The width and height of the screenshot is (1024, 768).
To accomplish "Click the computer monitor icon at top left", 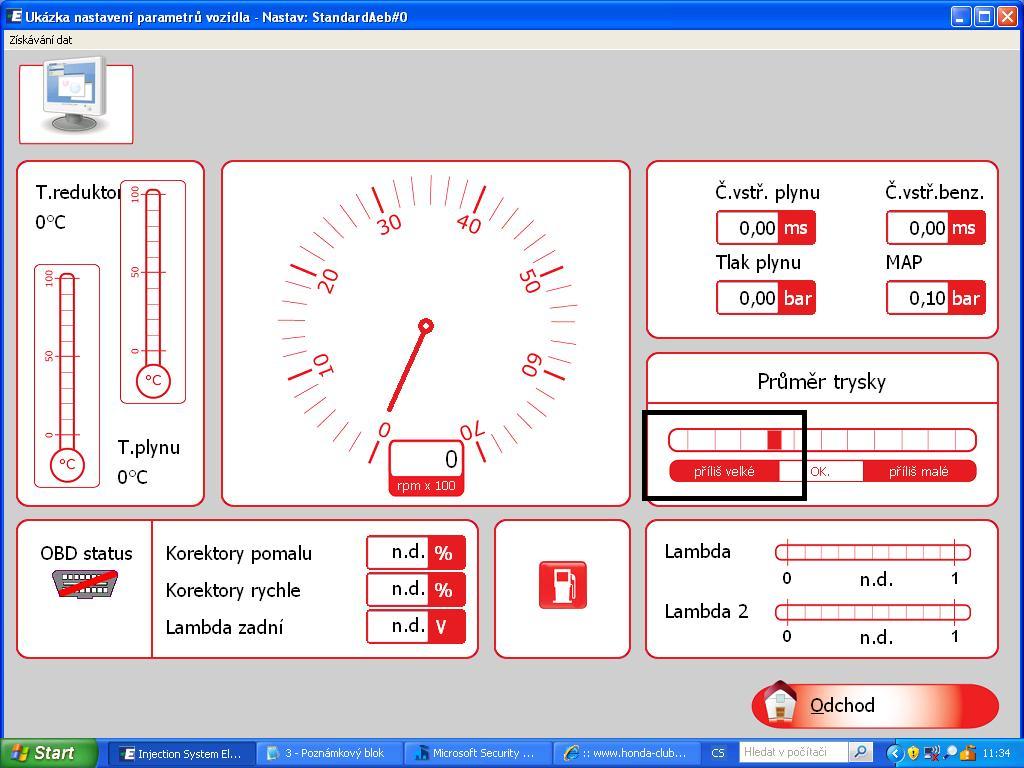I will (x=75, y=102).
